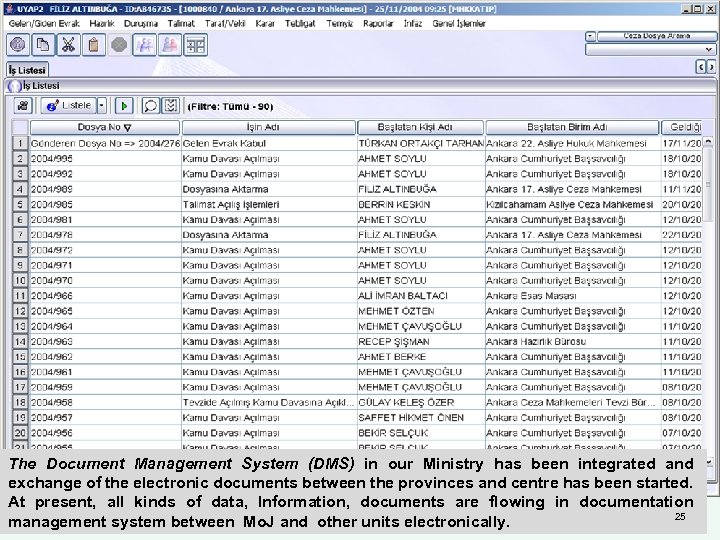Click the Başlatan Kişi Adı column header

420,127
